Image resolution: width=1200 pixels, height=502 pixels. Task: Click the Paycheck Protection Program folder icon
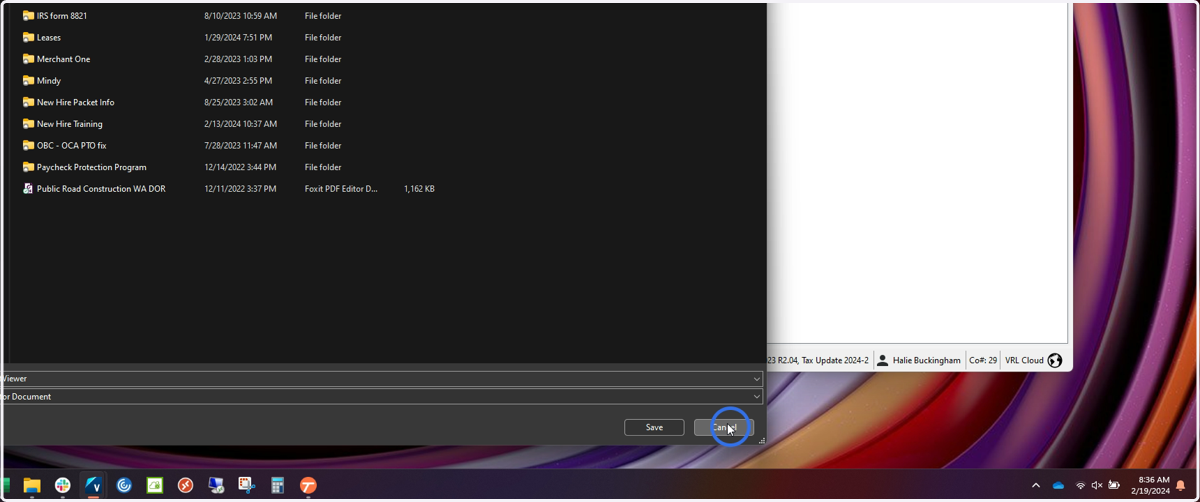coord(28,167)
